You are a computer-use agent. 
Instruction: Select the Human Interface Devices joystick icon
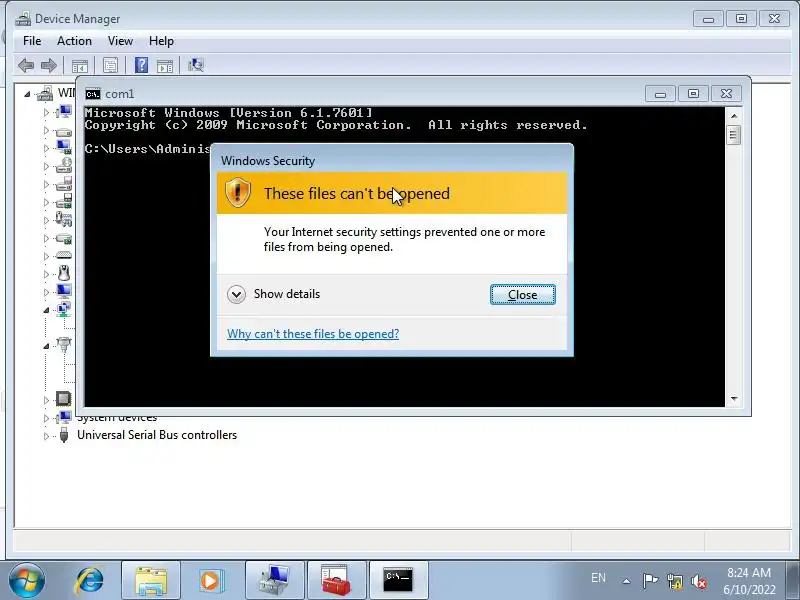coord(64,219)
